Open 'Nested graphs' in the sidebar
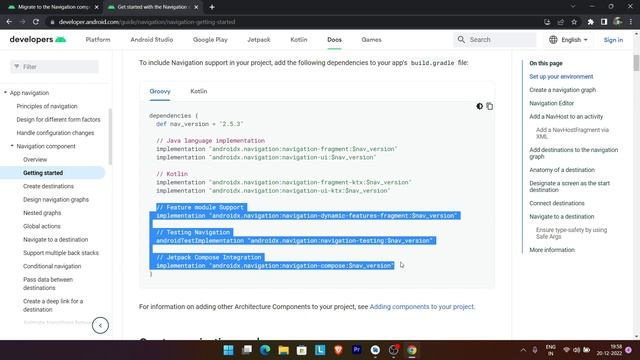The image size is (640, 360). click(x=42, y=213)
